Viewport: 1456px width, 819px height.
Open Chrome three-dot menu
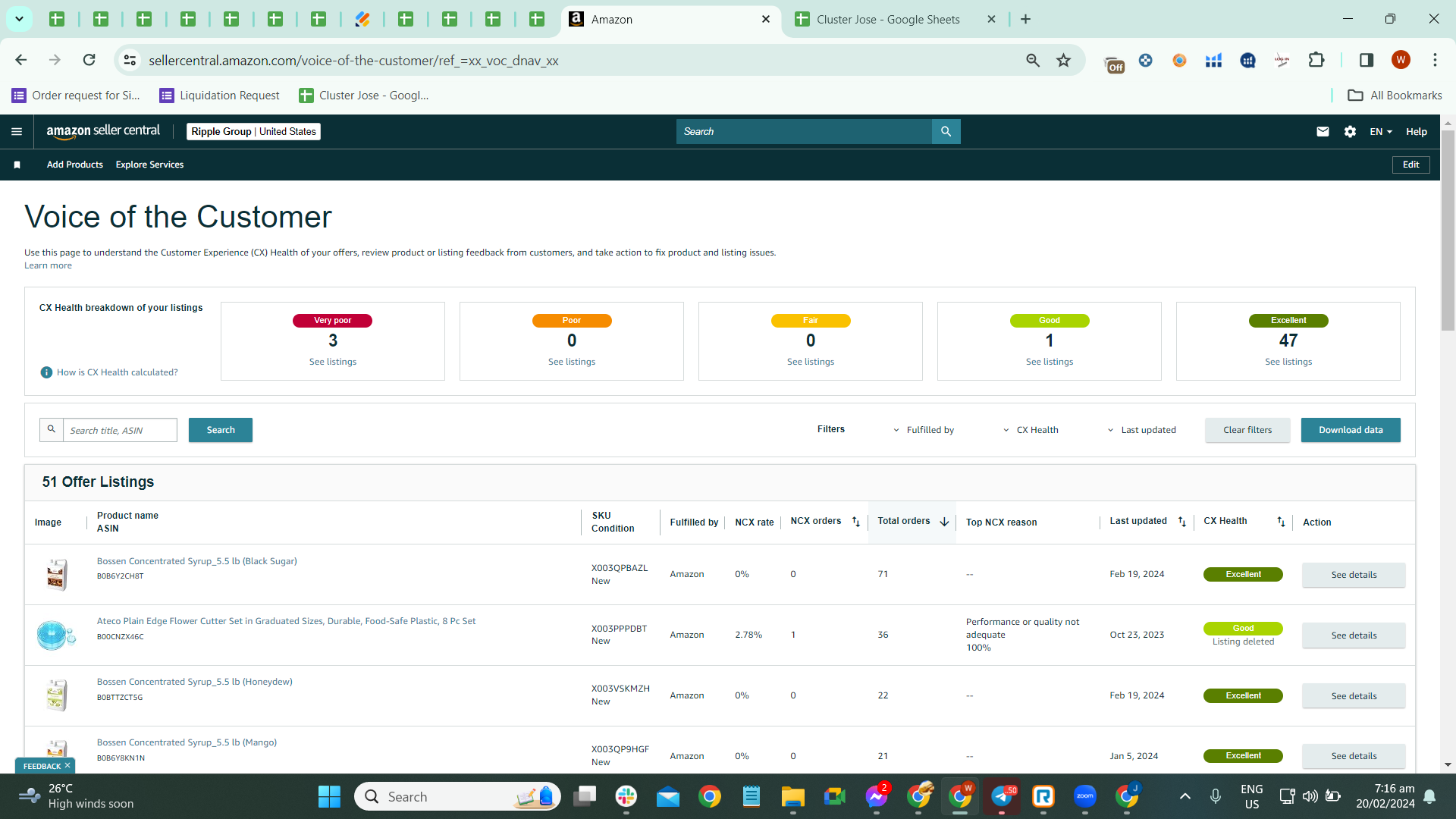(x=1435, y=60)
